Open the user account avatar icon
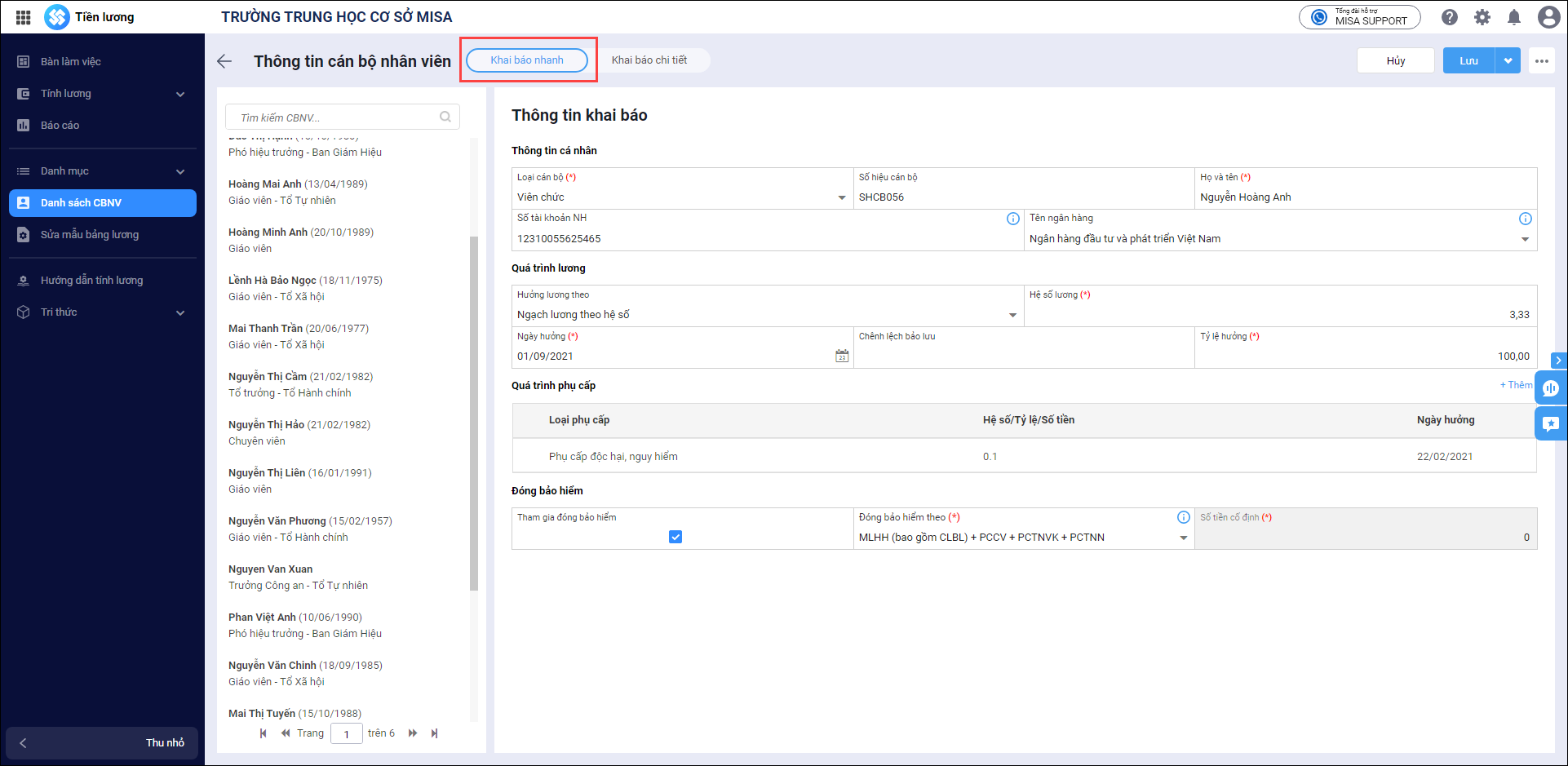The image size is (1568, 766). click(1548, 17)
